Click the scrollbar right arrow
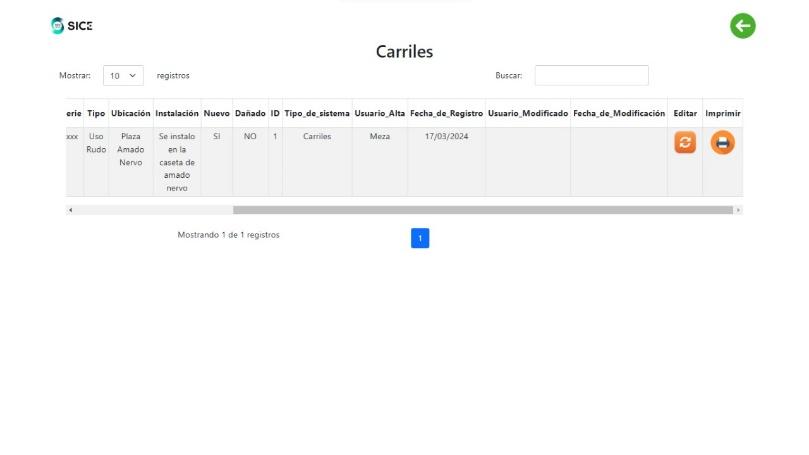Image resolution: width=809 pixels, height=455 pixels. click(738, 210)
